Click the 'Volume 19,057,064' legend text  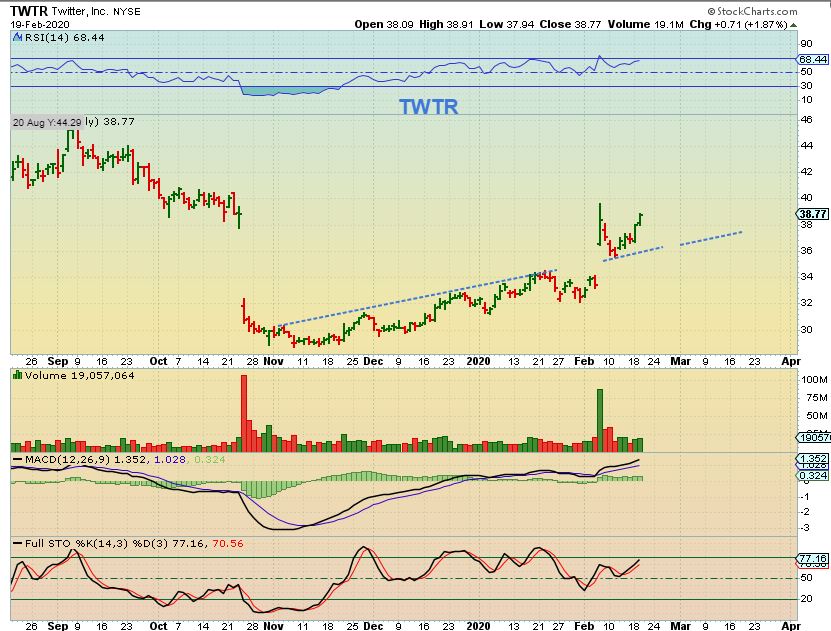[x=79, y=376]
